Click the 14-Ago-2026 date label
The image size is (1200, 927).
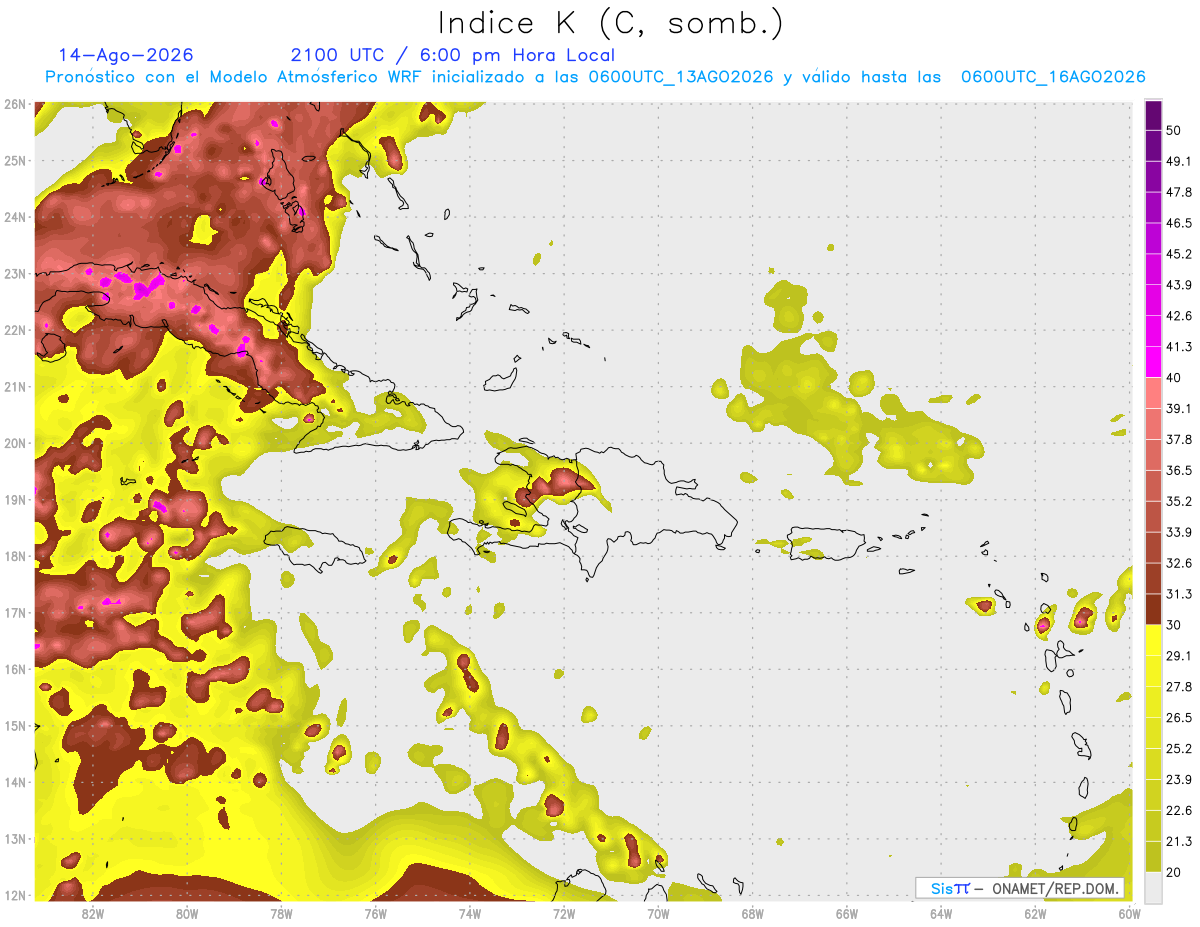click(x=126, y=55)
